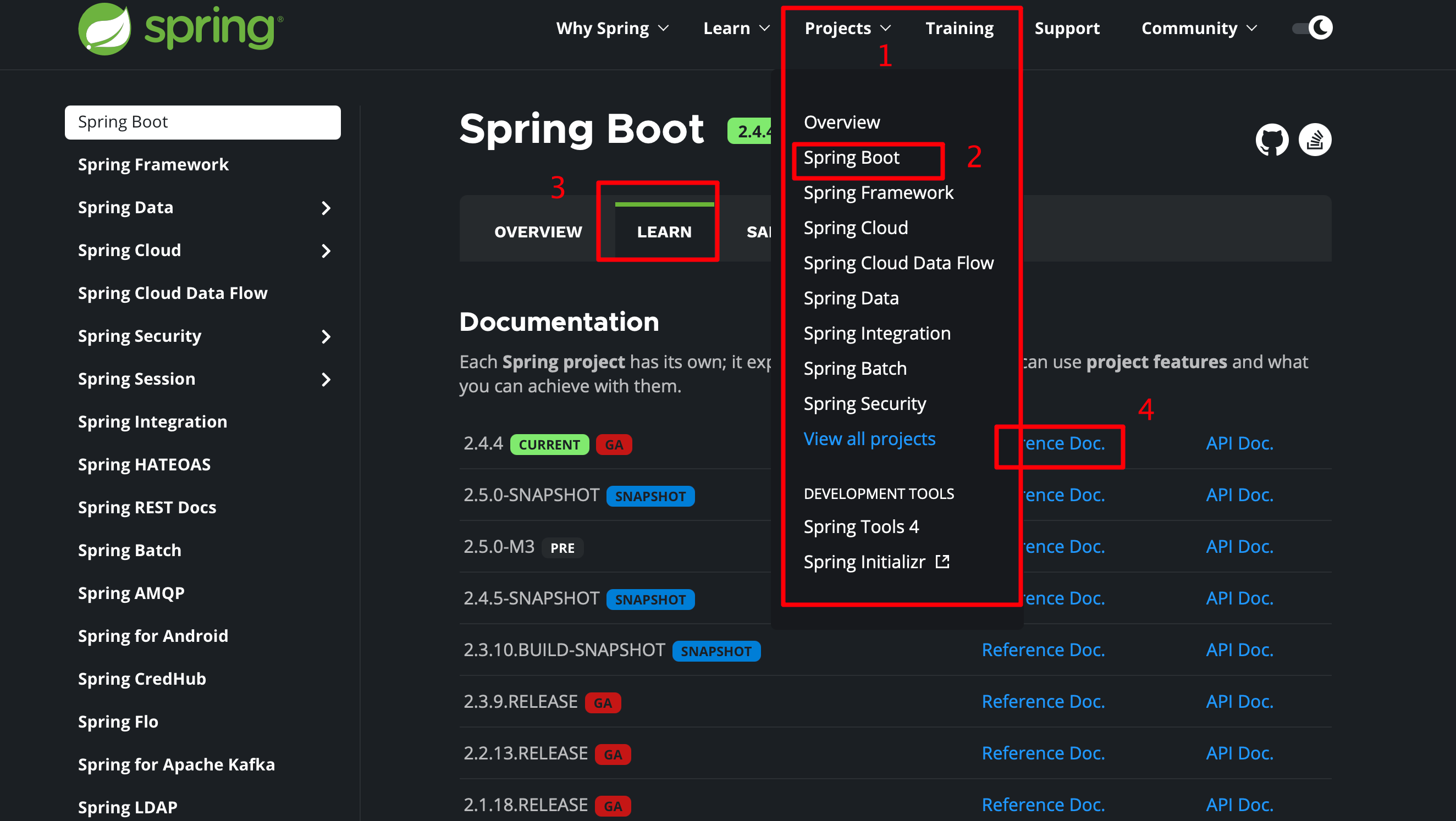Expand the Why Spring dropdown
1456x821 pixels.
click(613, 28)
